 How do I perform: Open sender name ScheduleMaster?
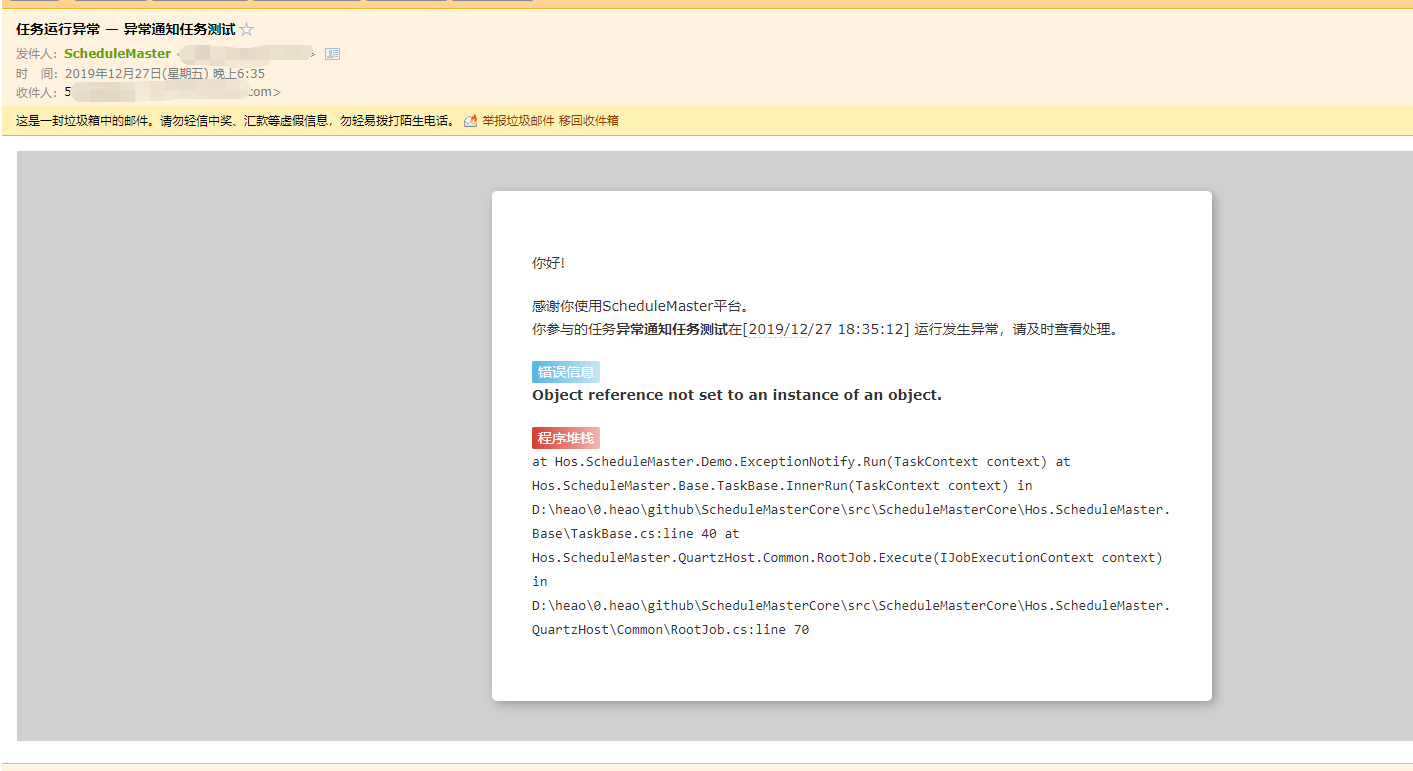(x=117, y=54)
